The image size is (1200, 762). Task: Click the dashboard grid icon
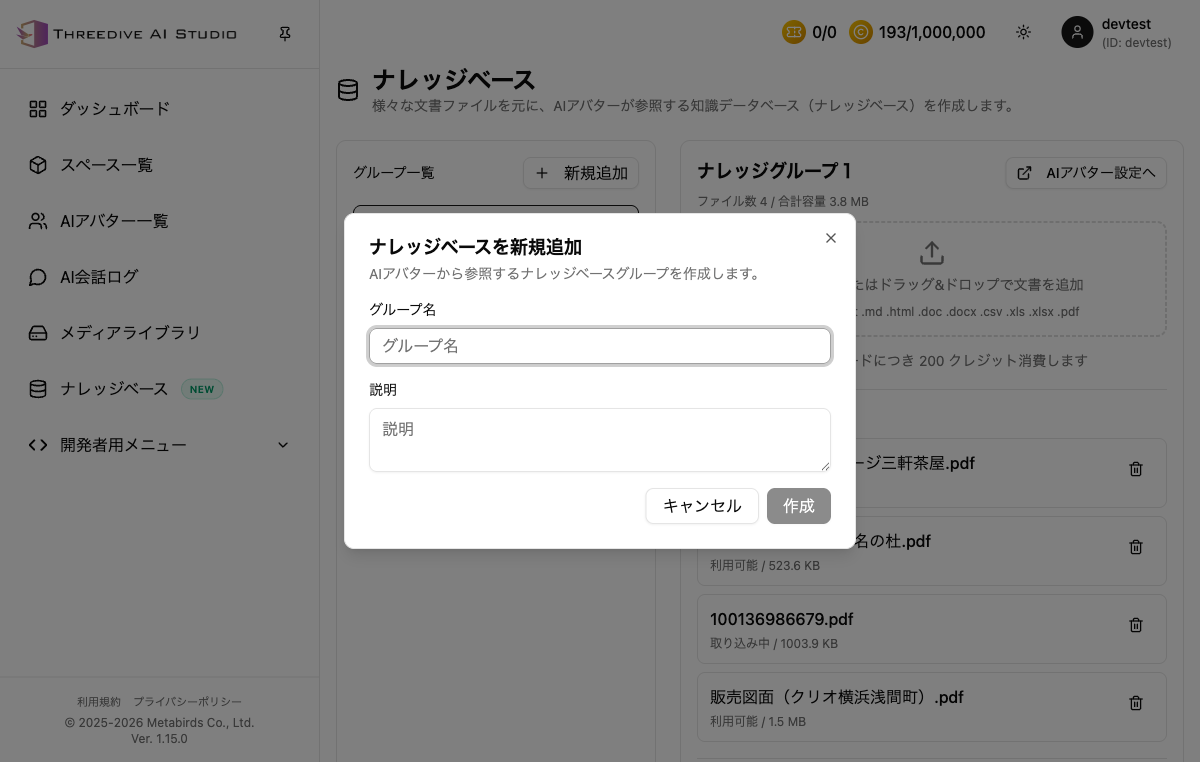[38, 109]
